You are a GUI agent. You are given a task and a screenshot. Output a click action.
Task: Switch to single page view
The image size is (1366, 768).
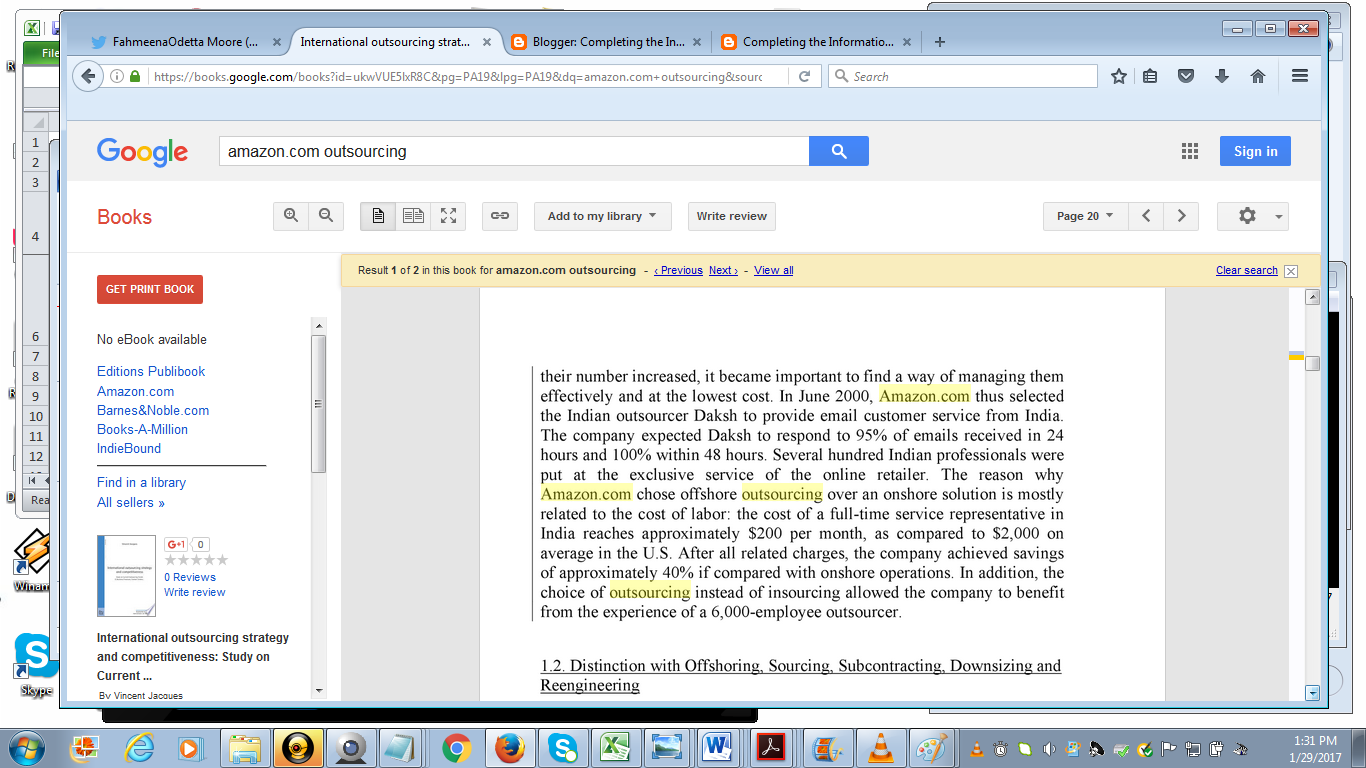tap(378, 216)
